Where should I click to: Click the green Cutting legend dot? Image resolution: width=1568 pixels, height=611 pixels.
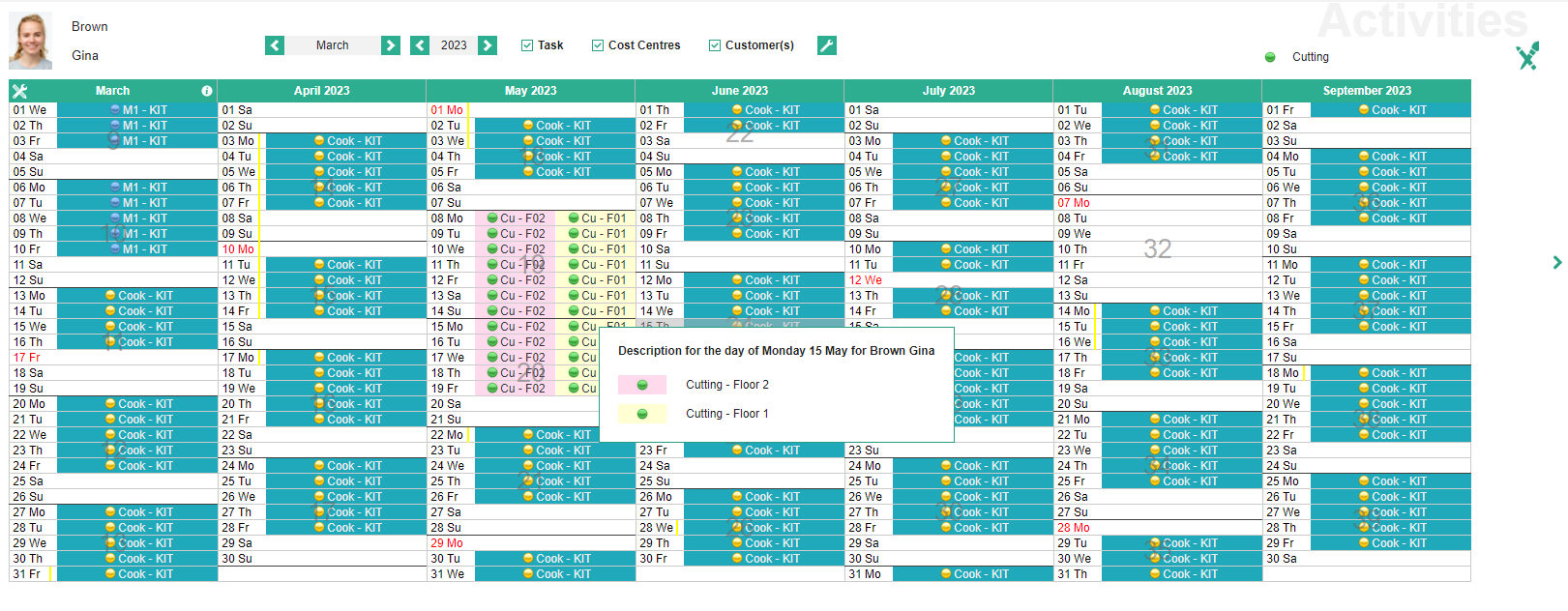(x=1270, y=57)
